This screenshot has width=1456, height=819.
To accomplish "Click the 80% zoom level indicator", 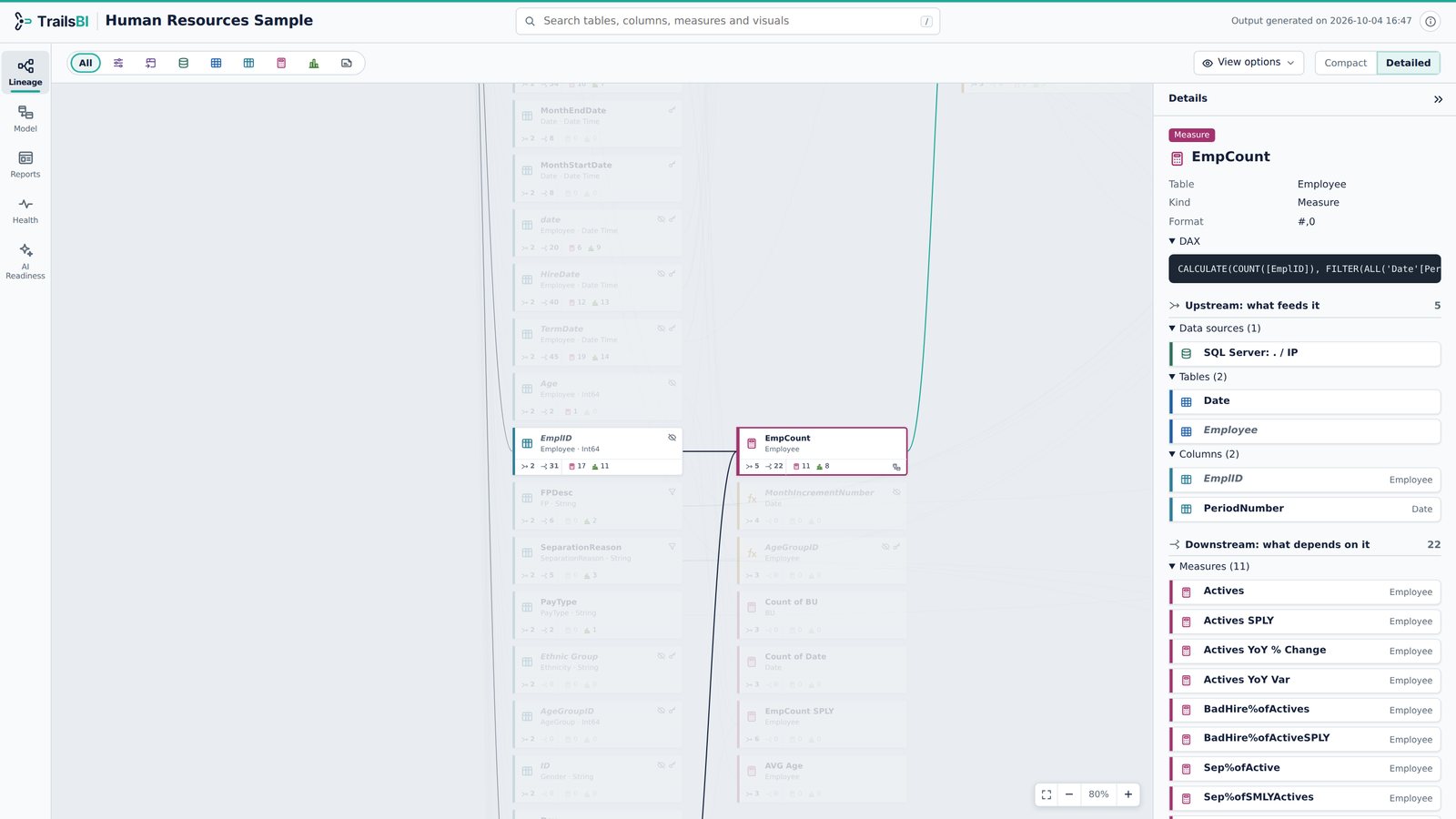I will [x=1098, y=794].
